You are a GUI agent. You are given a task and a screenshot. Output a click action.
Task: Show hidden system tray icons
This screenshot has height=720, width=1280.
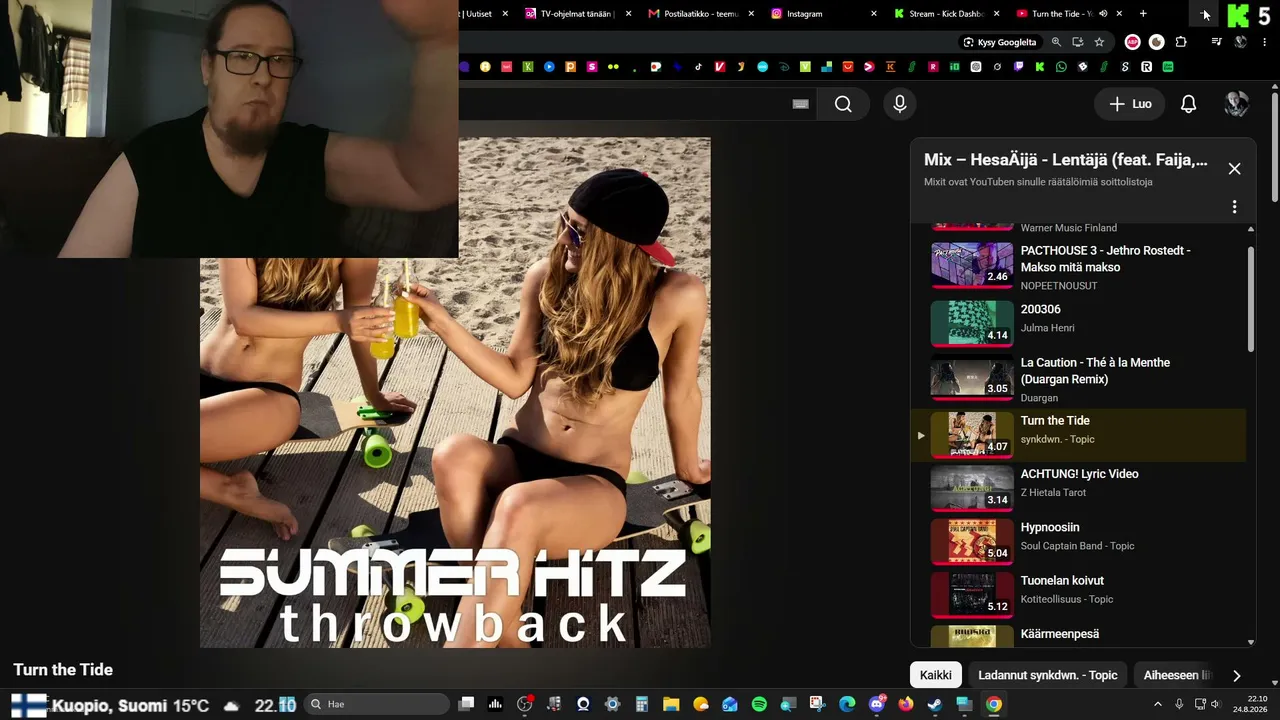[x=1158, y=704]
